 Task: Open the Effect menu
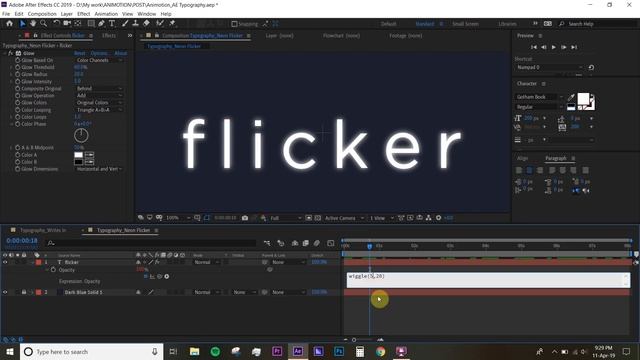[x=84, y=14]
